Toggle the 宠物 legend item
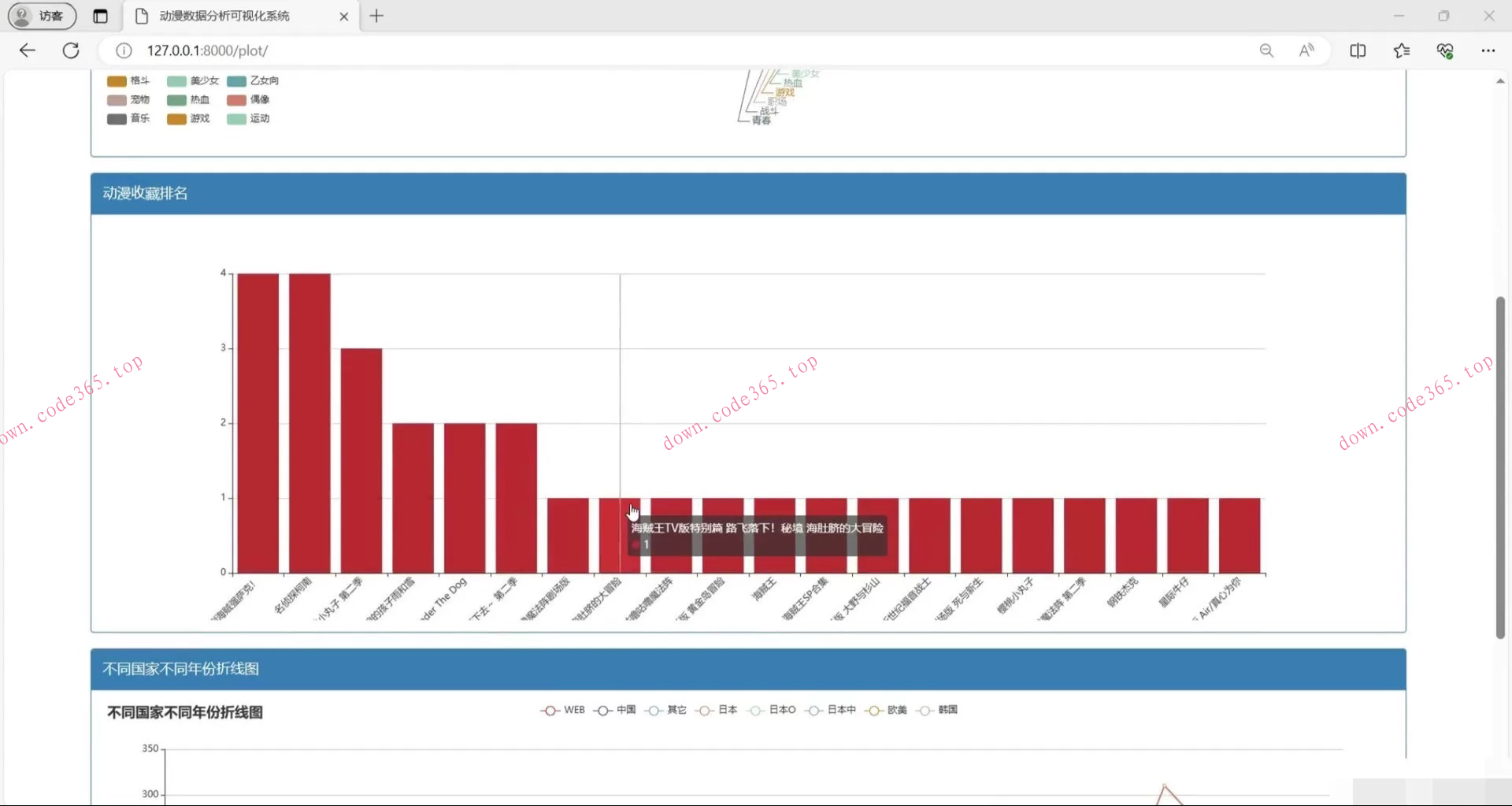Image resolution: width=1512 pixels, height=806 pixels. click(128, 99)
